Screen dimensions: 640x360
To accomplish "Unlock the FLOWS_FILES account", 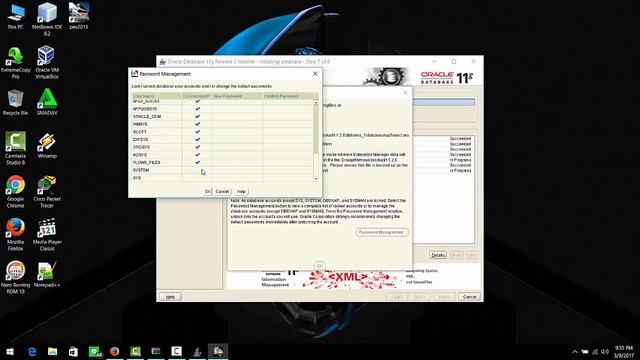I will pyautogui.click(x=197, y=162).
